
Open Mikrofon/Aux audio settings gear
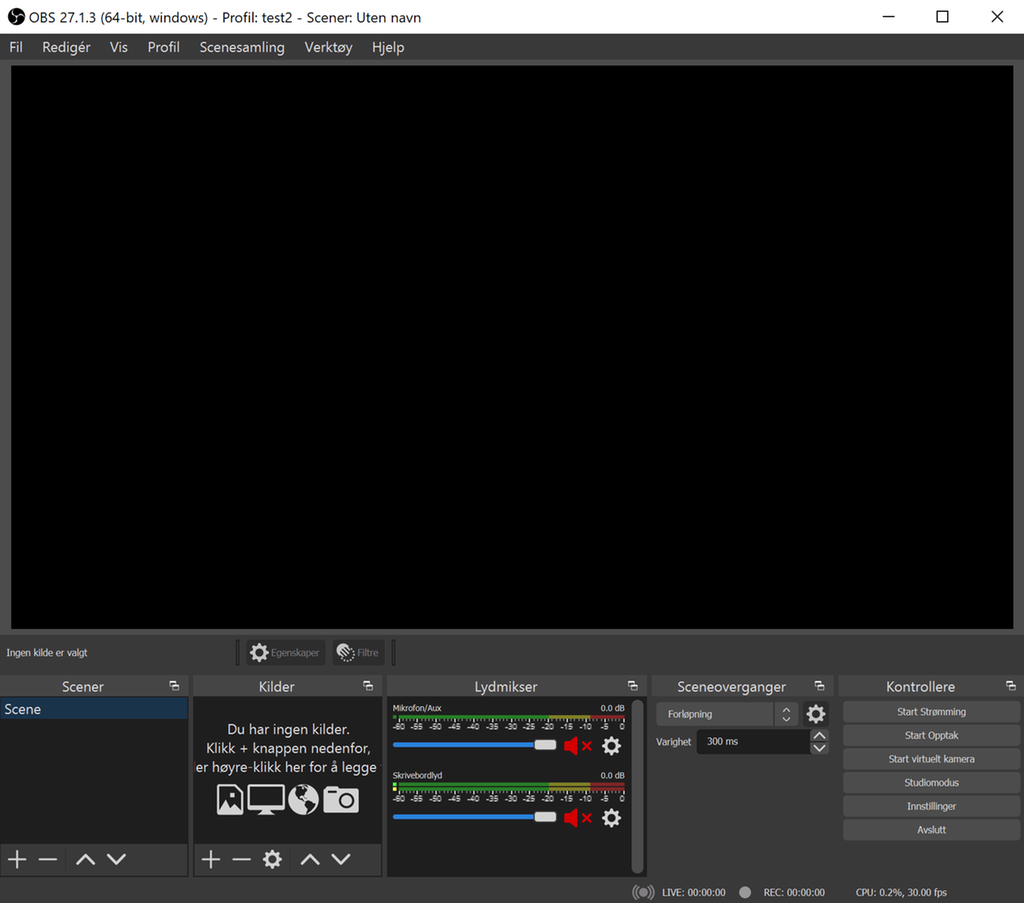click(x=611, y=746)
